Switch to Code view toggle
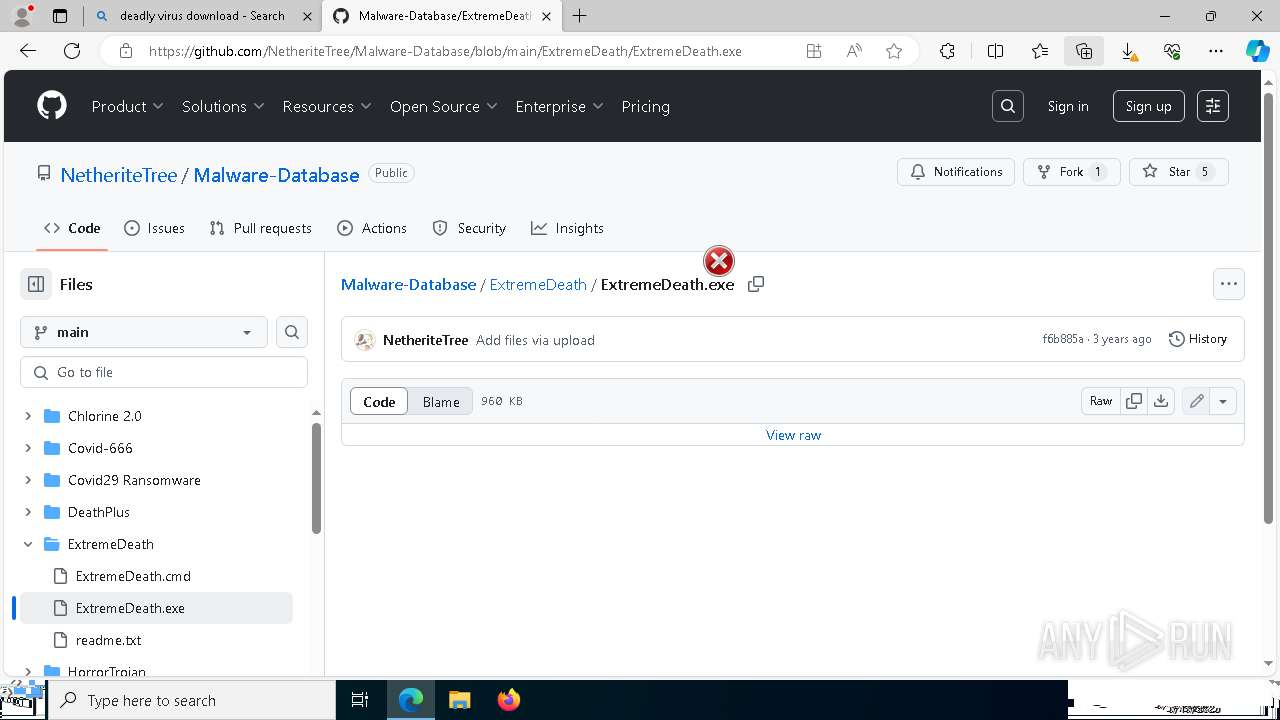This screenshot has height=720, width=1280. [x=379, y=401]
